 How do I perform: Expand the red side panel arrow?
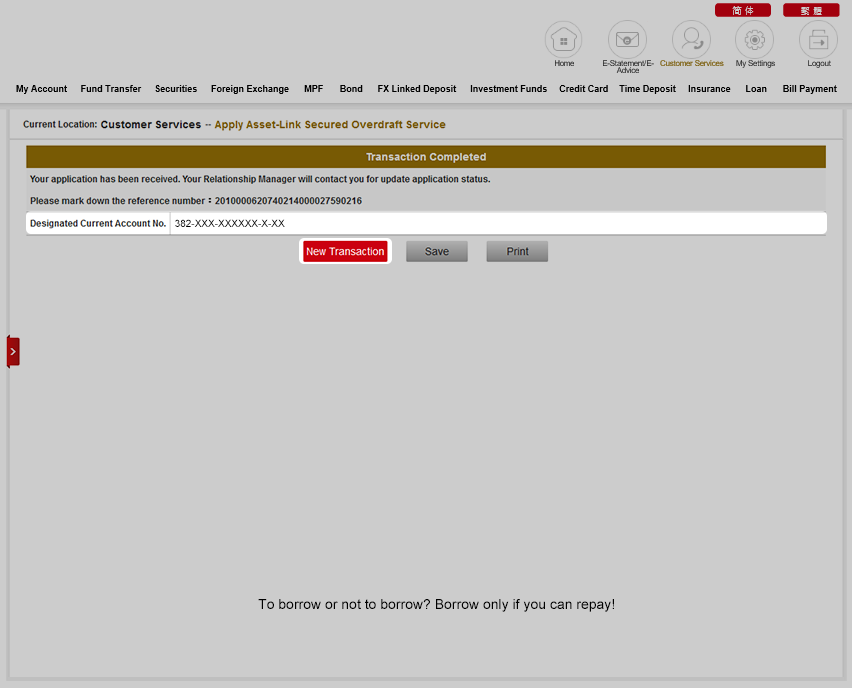[x=13, y=351]
